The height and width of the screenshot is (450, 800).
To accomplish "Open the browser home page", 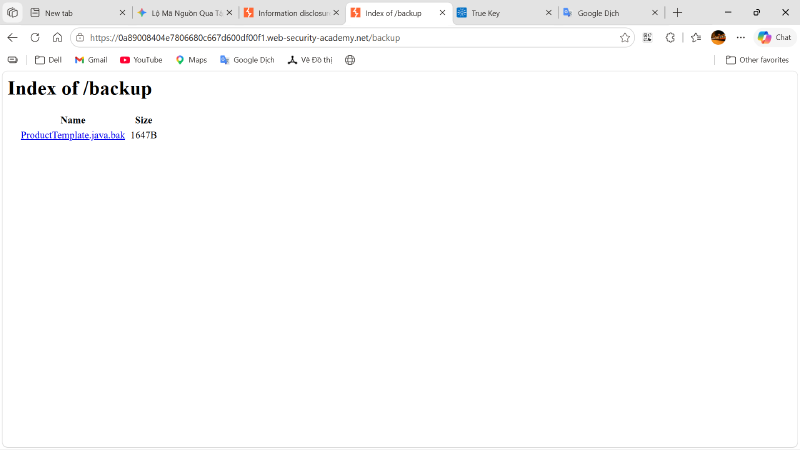I will pos(57,37).
